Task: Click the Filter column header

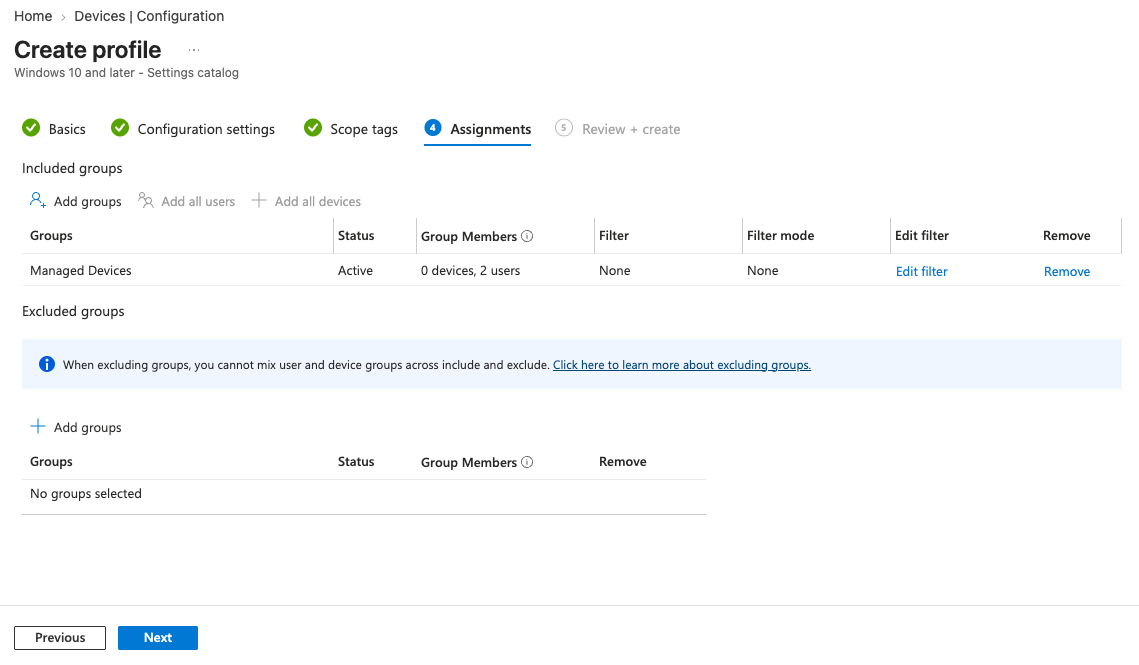Action: click(x=614, y=235)
